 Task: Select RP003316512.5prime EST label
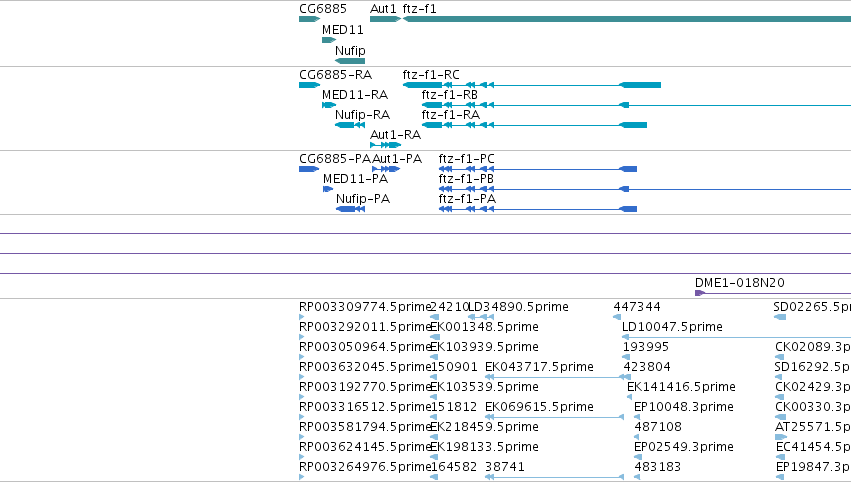[365, 407]
